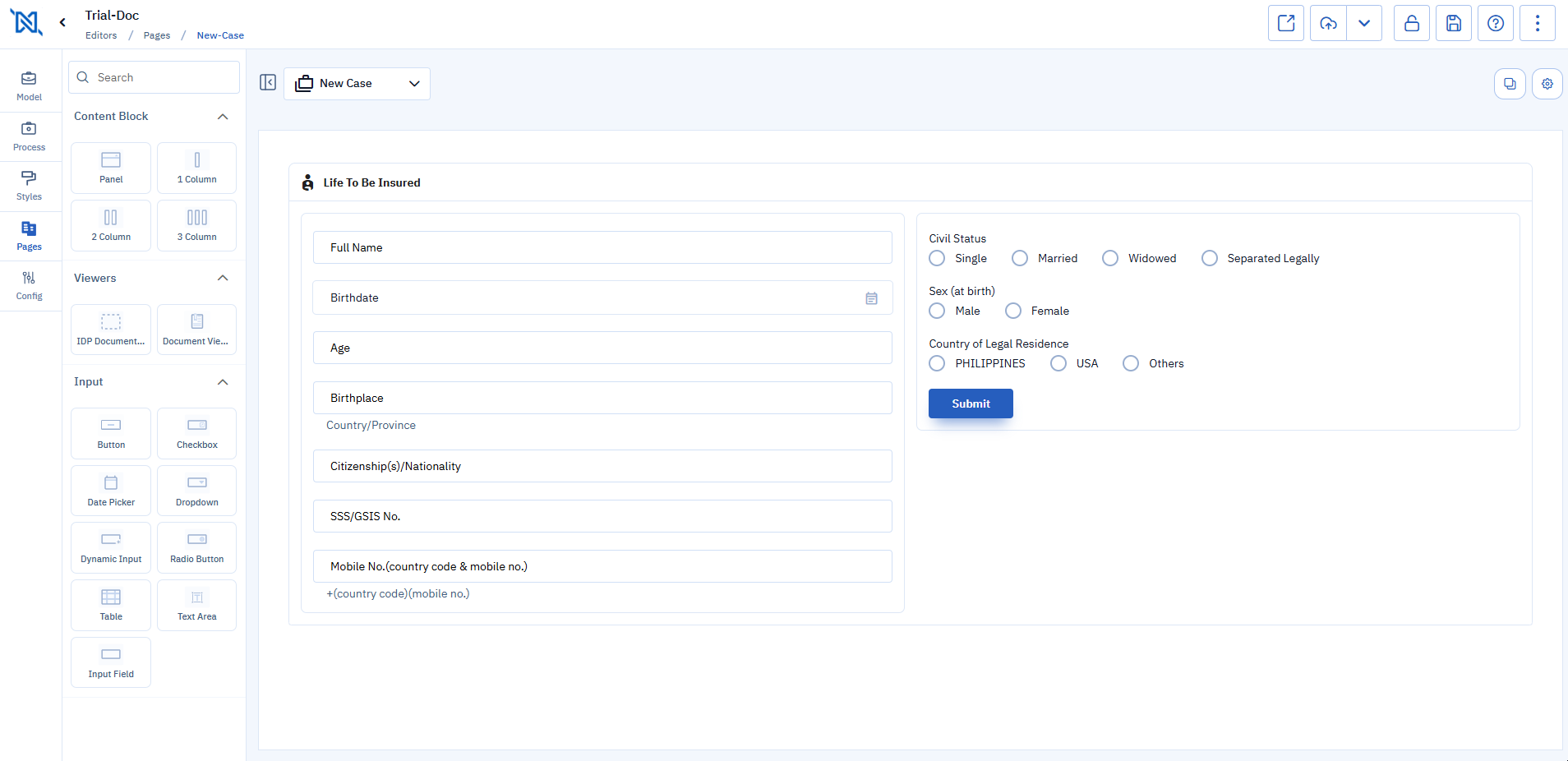Viewport: 1568px width, 761px height.
Task: Open the three-dot more options menu
Action: (1537, 23)
